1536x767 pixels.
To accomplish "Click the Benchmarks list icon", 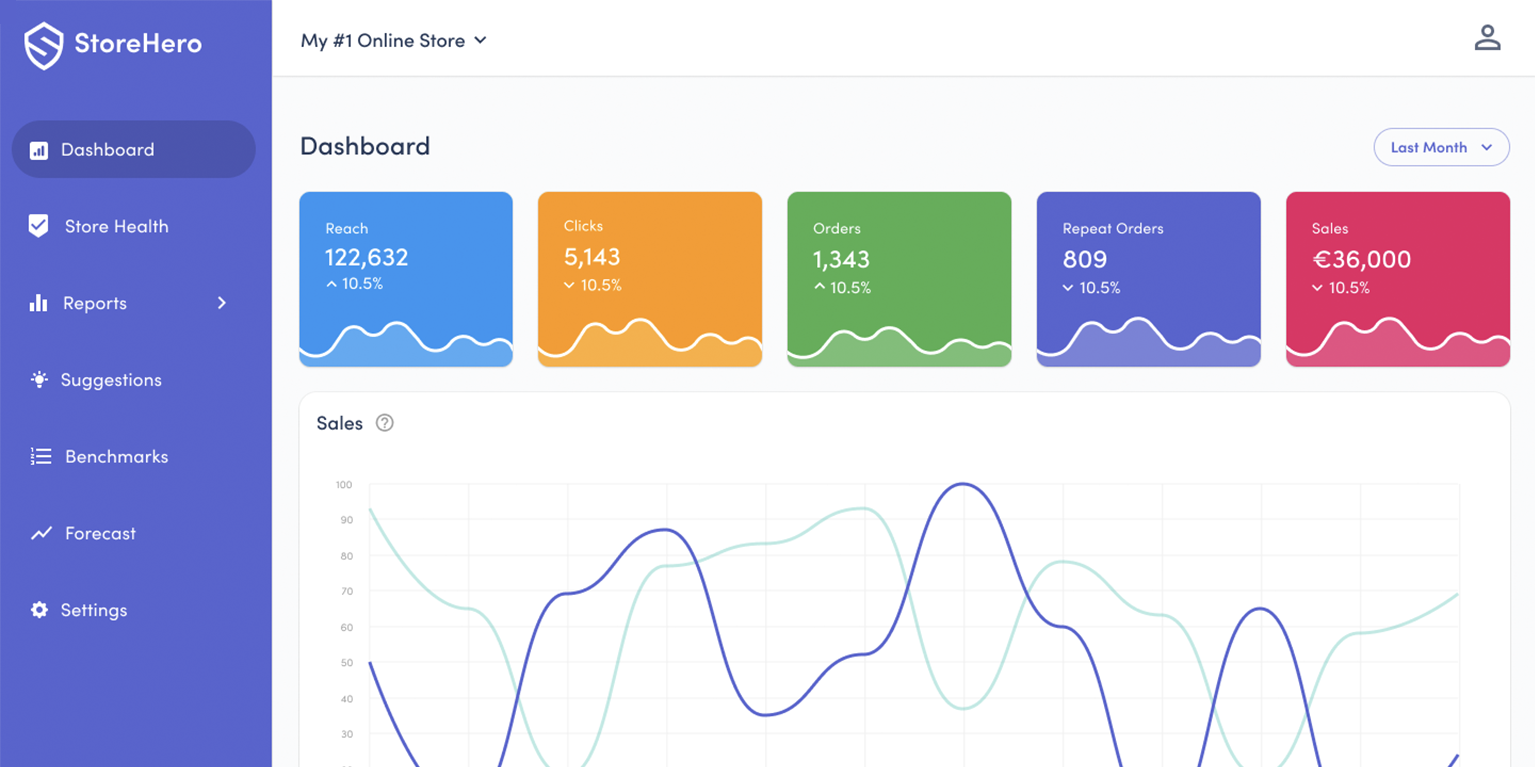I will pos(40,457).
